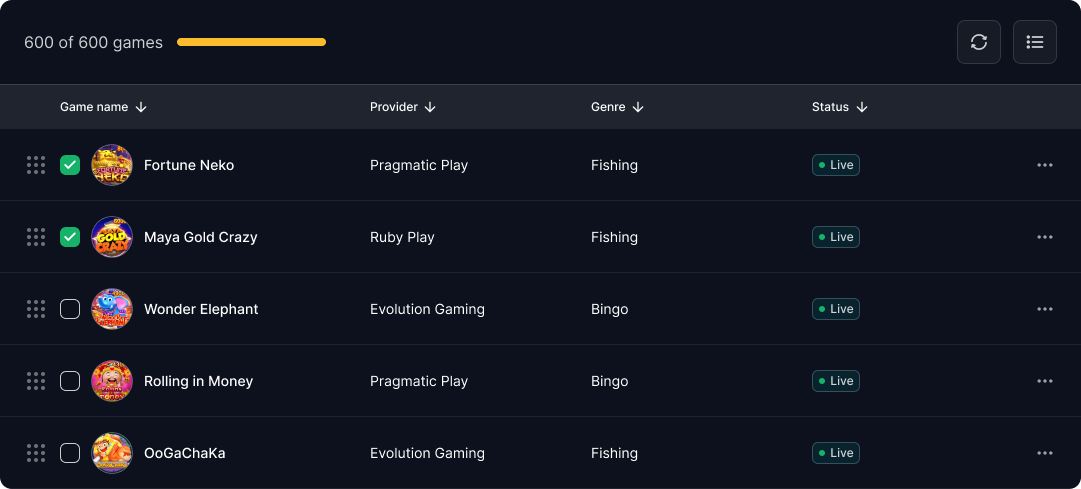Click the Fortune Neko drag handle
The height and width of the screenshot is (489, 1081).
point(36,165)
